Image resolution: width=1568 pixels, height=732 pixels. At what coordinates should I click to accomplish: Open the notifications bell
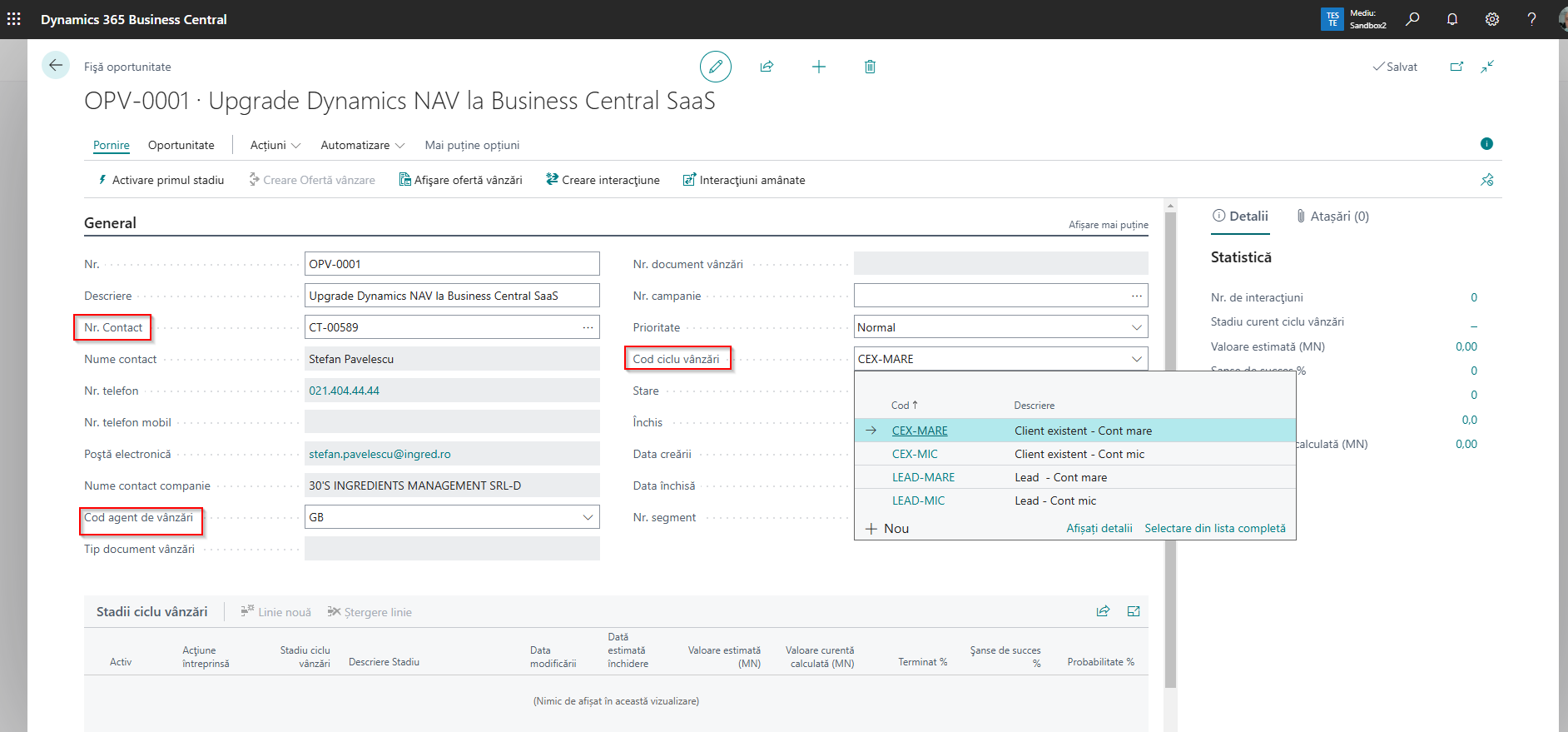(x=1452, y=19)
